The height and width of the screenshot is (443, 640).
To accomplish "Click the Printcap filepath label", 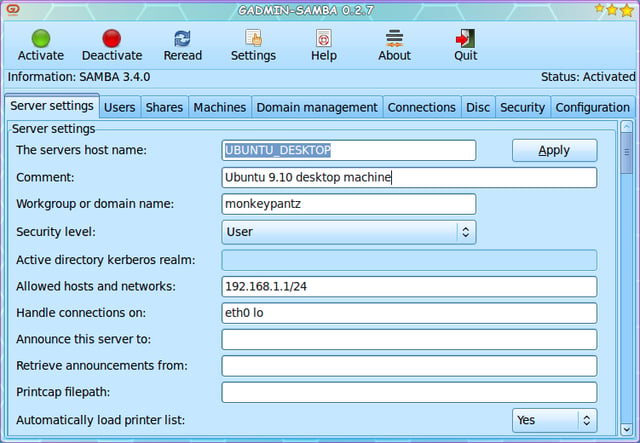I will [x=63, y=392].
